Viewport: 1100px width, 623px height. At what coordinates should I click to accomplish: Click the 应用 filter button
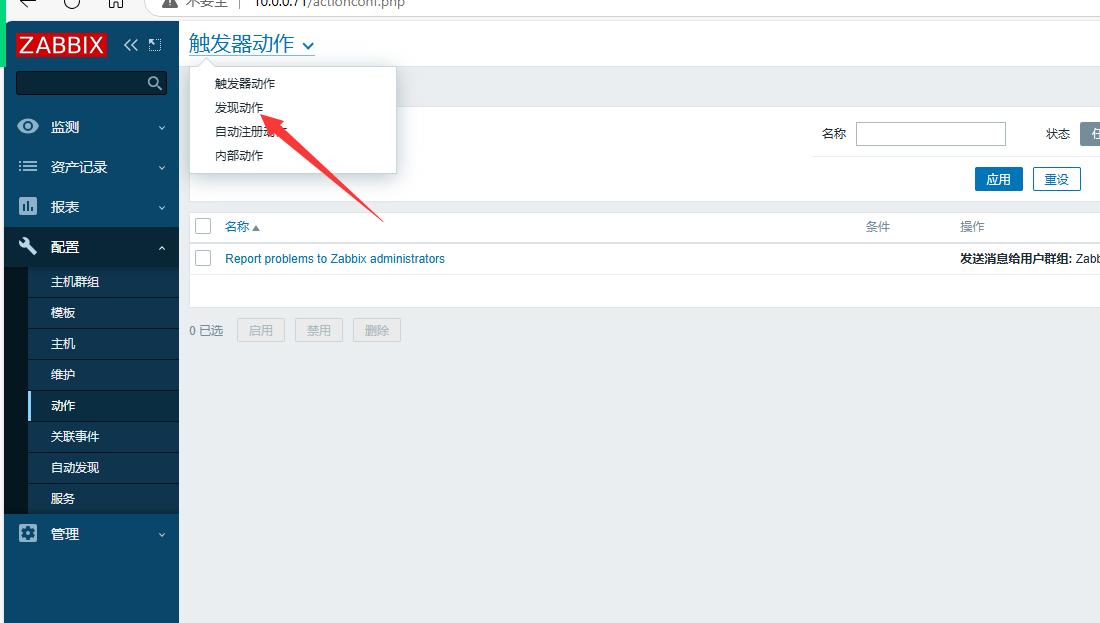point(998,179)
